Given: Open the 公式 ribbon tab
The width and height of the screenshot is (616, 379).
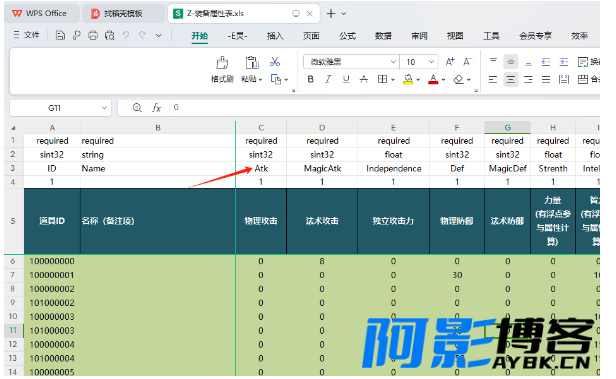Looking at the screenshot, I should (x=347, y=36).
